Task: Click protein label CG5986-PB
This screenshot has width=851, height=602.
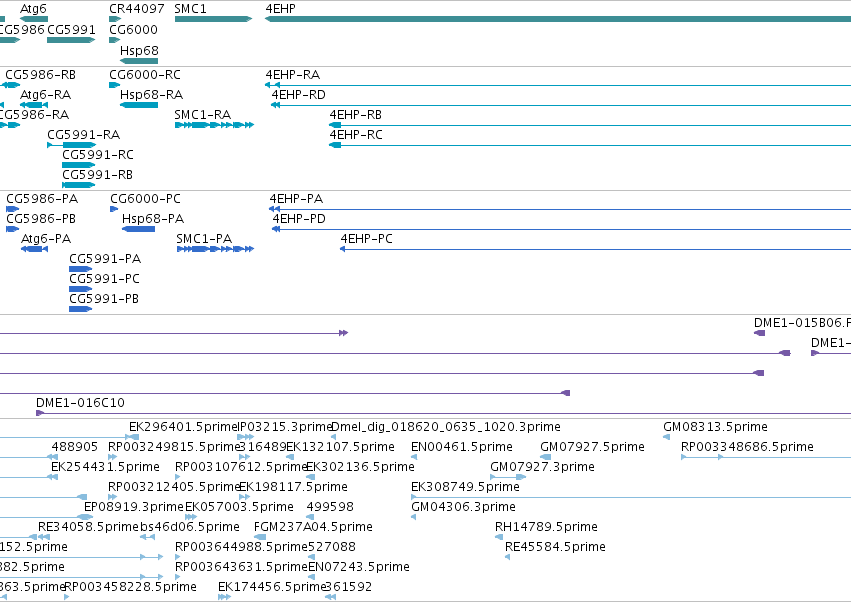Action: [x=41, y=219]
